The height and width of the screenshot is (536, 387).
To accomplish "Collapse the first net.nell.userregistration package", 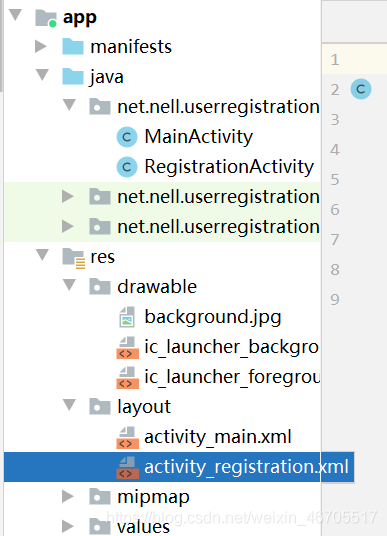I will pyautogui.click(x=69, y=105).
